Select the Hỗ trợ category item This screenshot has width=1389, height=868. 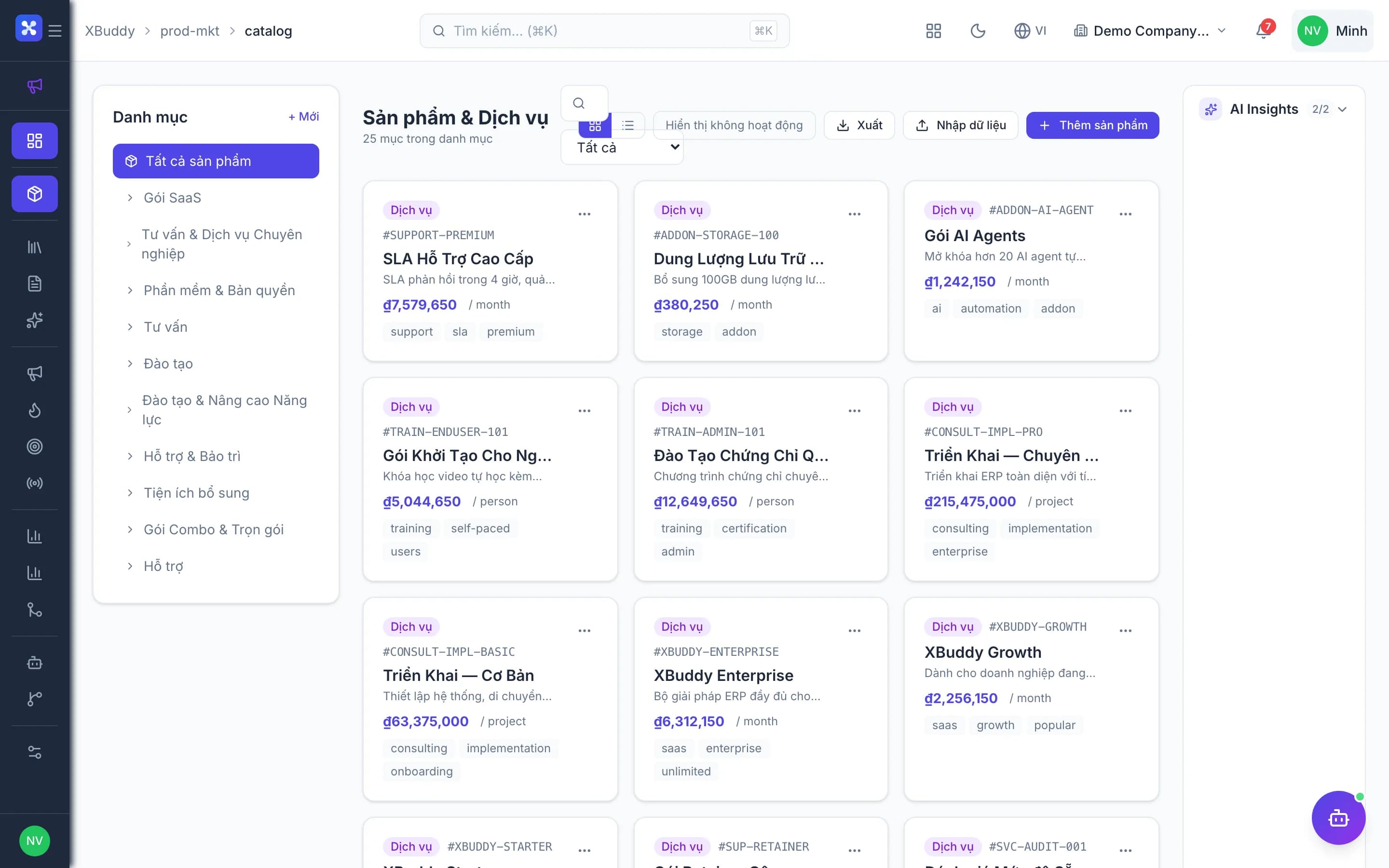click(x=216, y=567)
